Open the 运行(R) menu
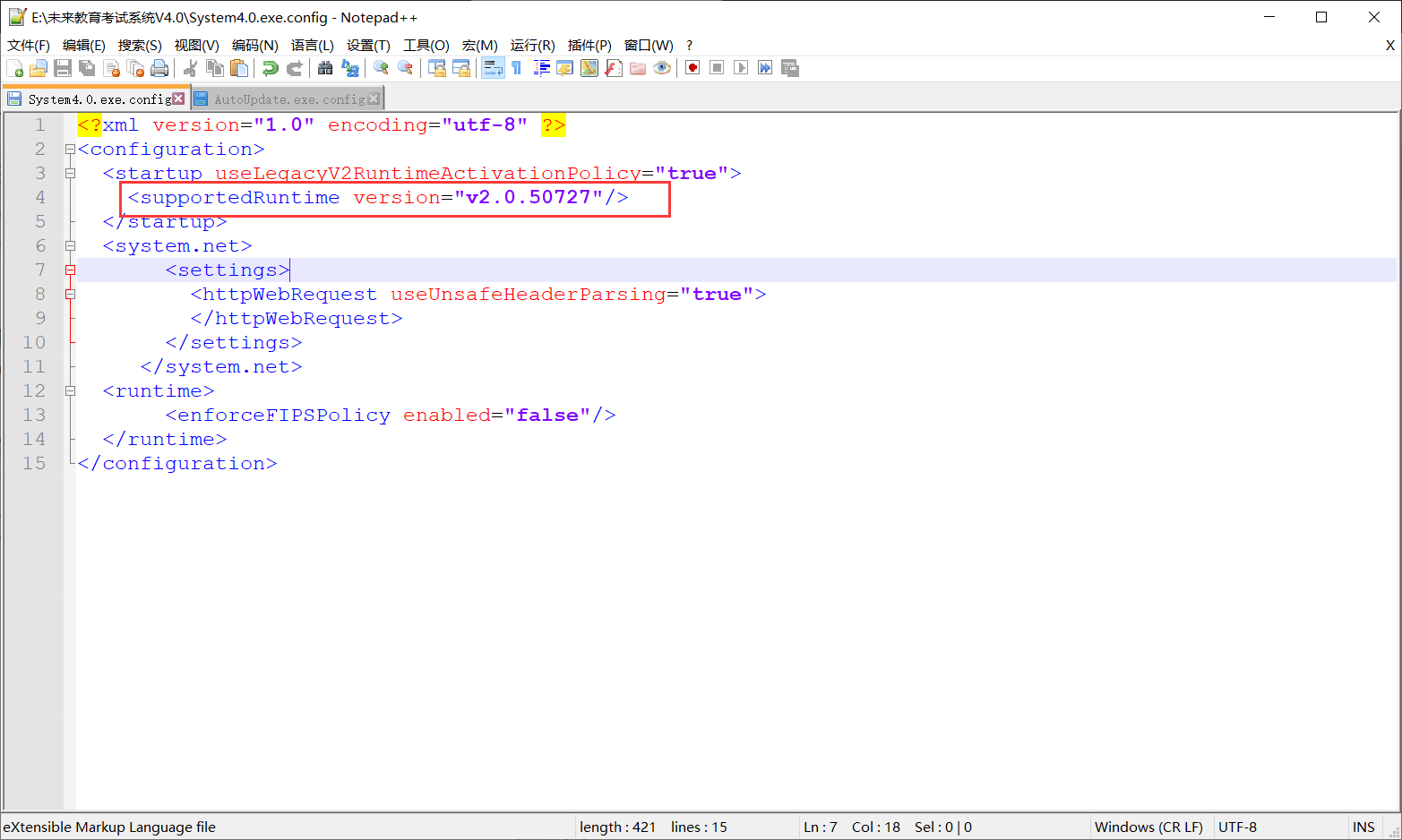 tap(532, 45)
